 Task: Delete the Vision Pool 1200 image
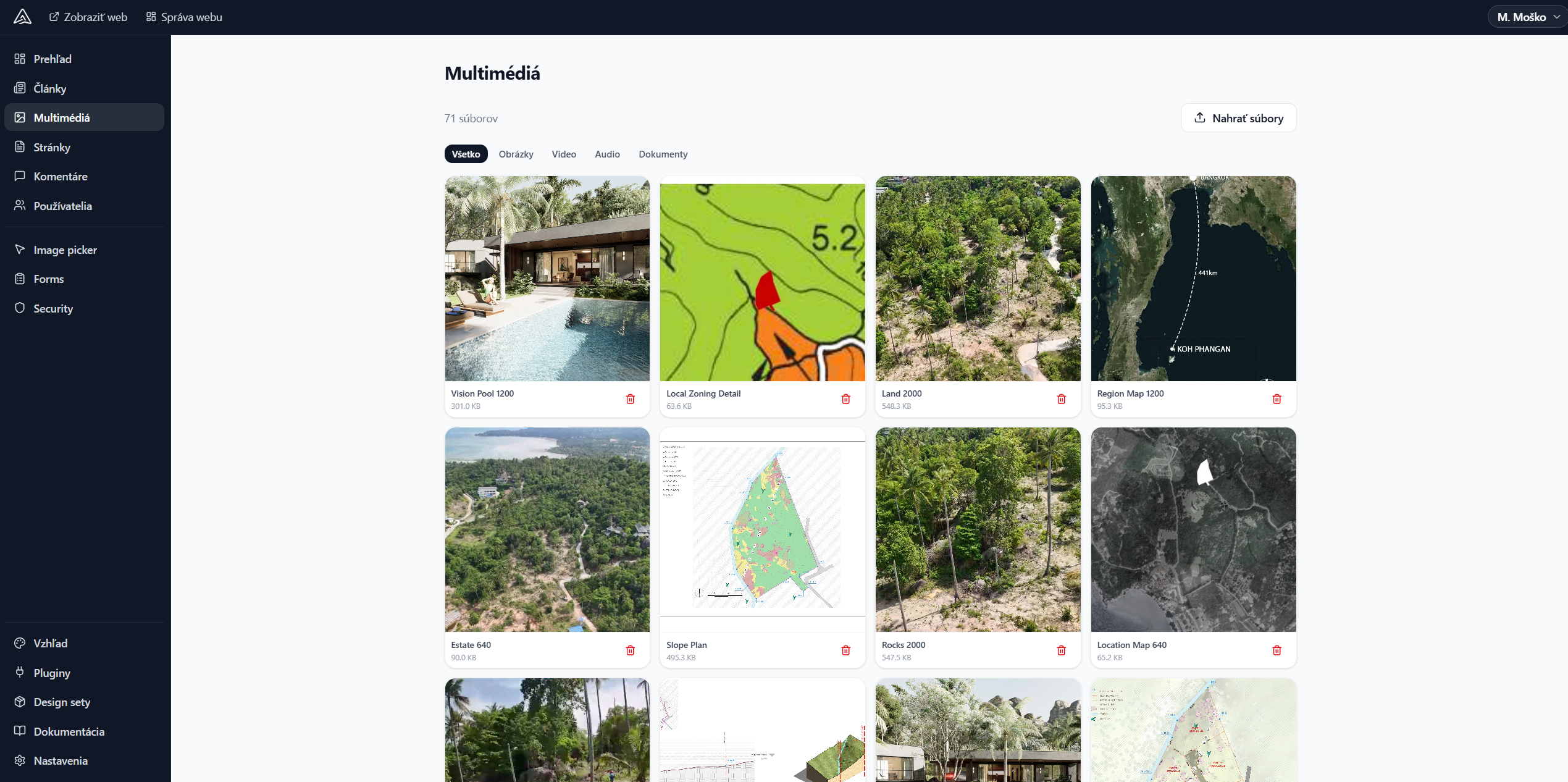tap(630, 399)
